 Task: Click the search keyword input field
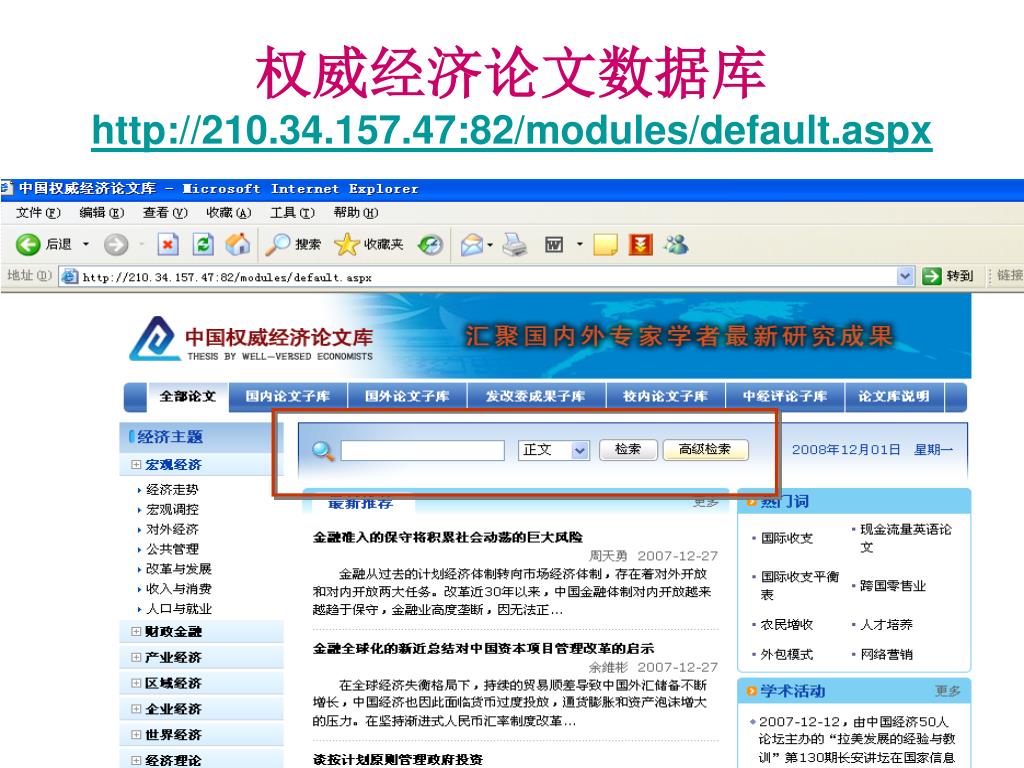click(x=423, y=450)
